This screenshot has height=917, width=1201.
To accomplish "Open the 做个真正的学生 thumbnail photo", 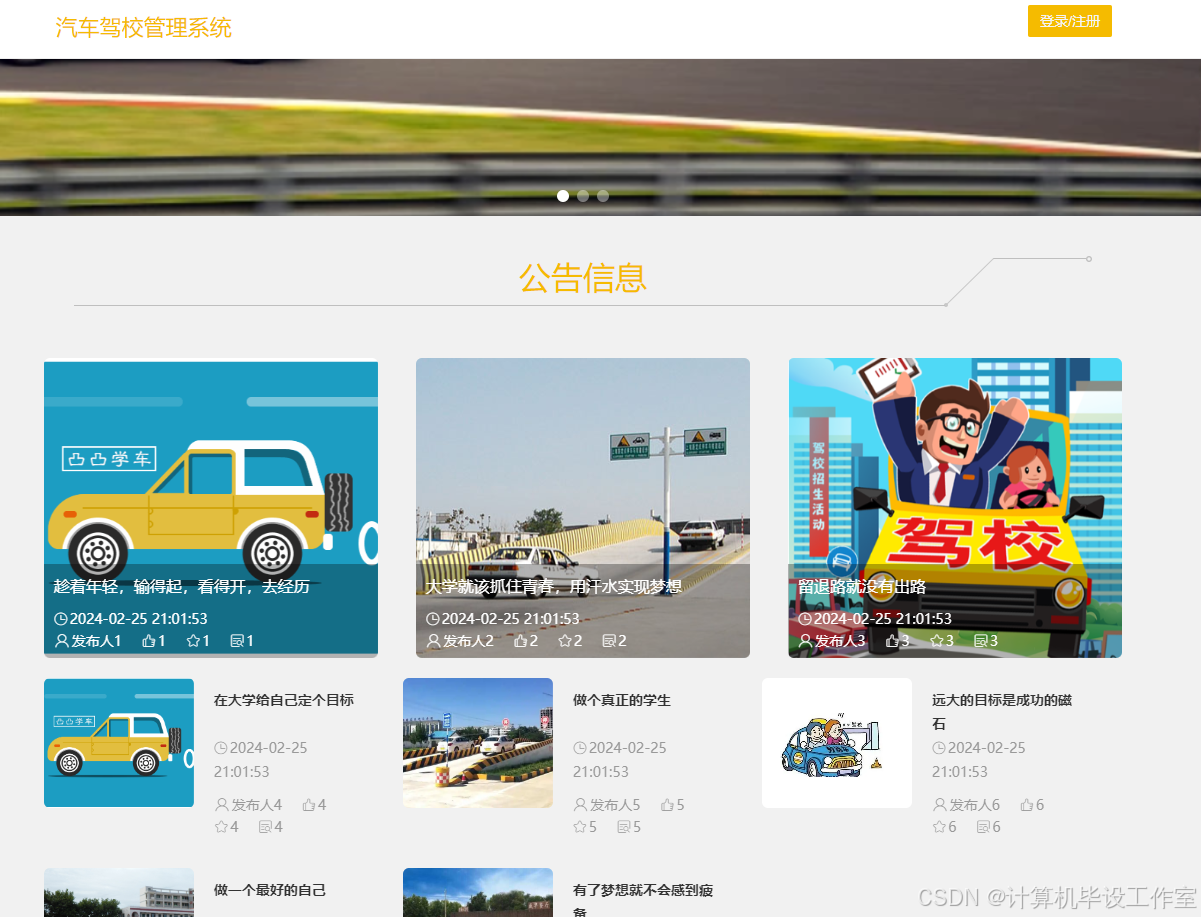I will click(x=478, y=743).
